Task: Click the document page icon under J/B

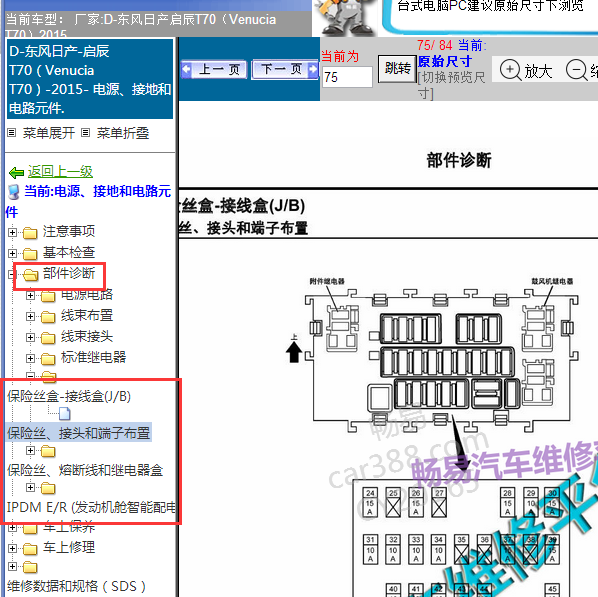Action: (65, 414)
